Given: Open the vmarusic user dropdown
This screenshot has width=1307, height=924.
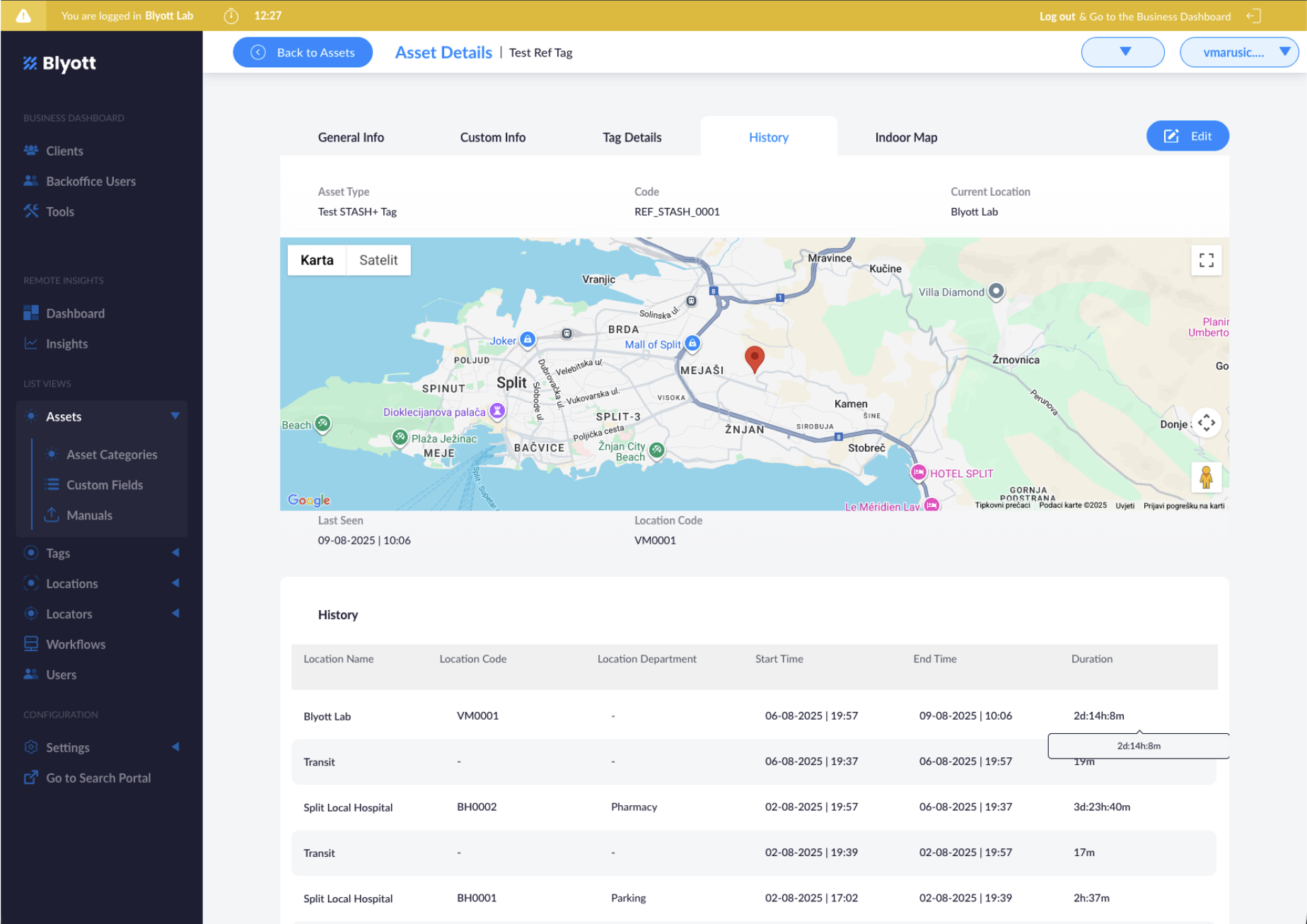Looking at the screenshot, I should (x=1238, y=52).
